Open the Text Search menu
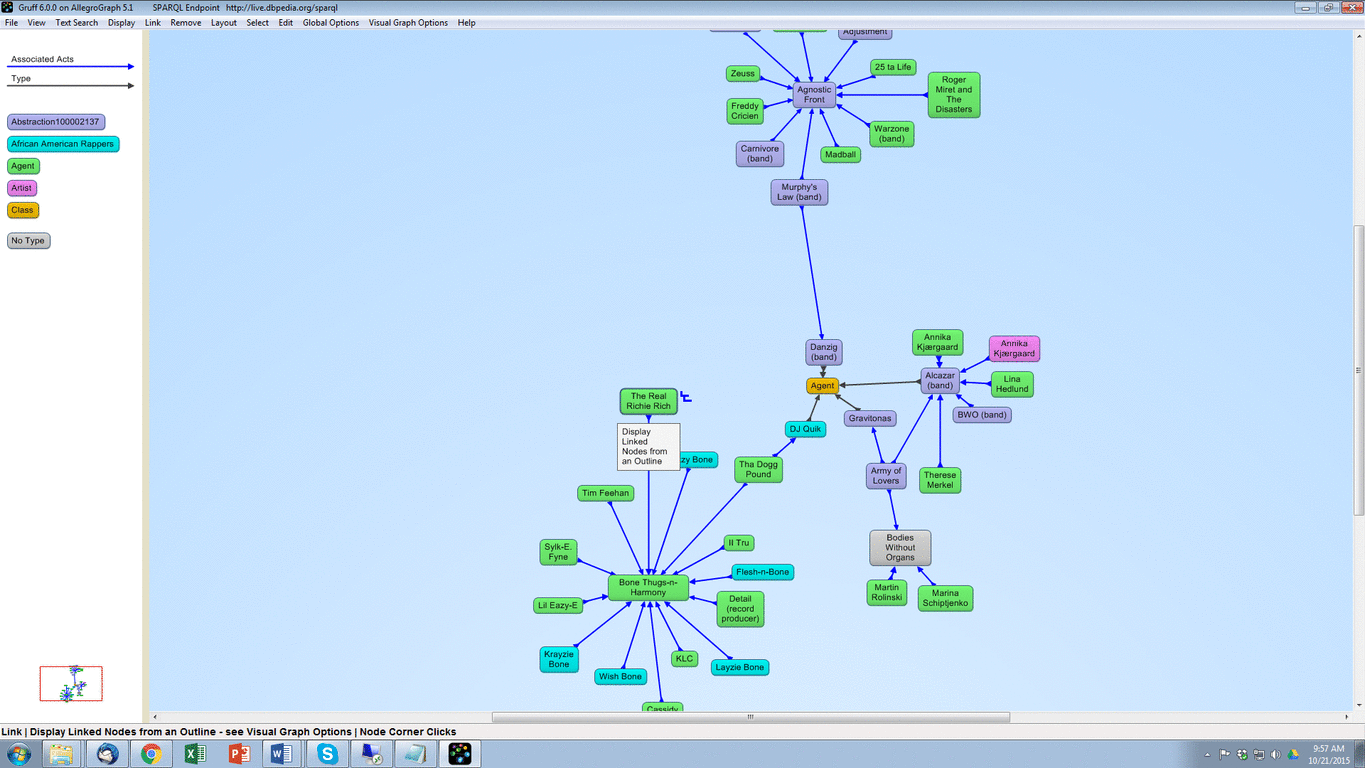The height and width of the screenshot is (768, 1365). (77, 22)
